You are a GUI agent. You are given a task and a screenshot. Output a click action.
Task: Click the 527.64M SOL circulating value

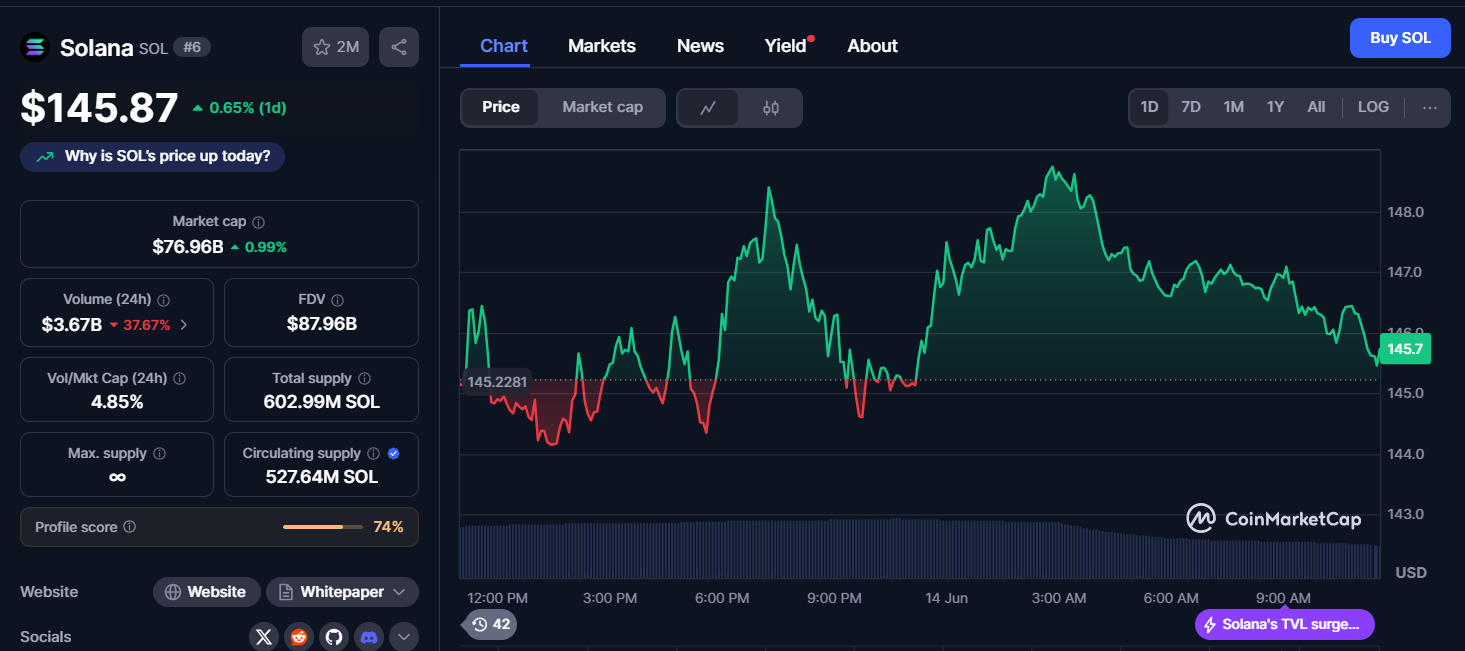[322, 478]
